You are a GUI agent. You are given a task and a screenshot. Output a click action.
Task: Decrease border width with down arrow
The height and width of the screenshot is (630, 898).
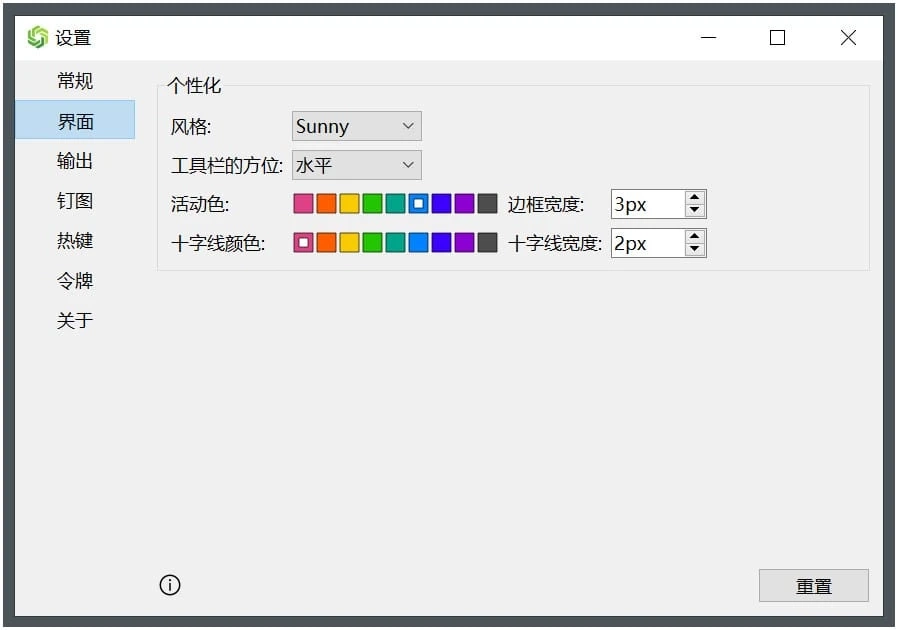[695, 210]
